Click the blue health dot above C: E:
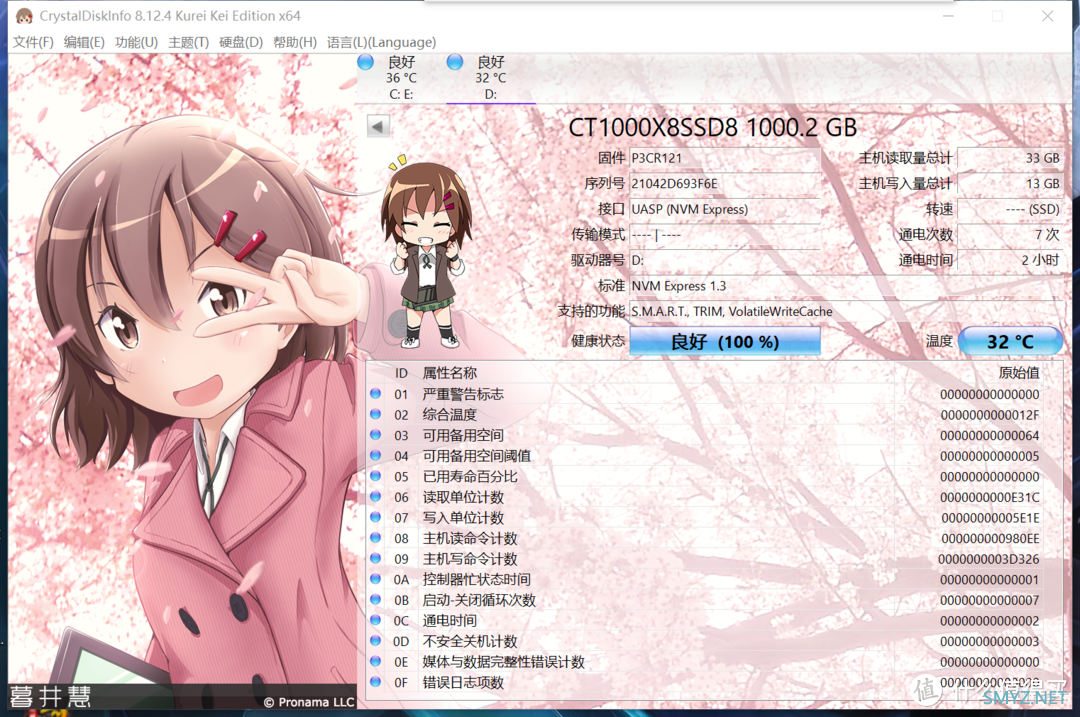The image size is (1080, 717). [366, 62]
